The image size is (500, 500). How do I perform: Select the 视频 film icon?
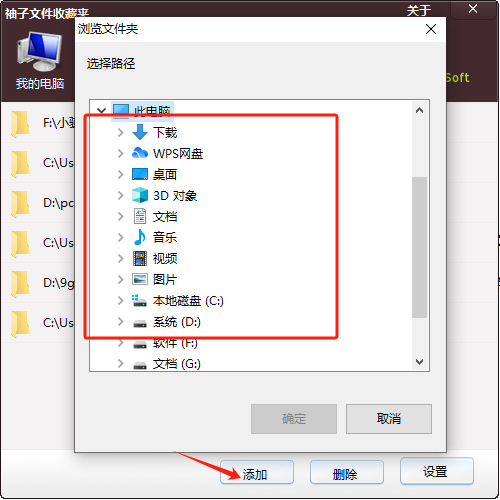(140, 258)
